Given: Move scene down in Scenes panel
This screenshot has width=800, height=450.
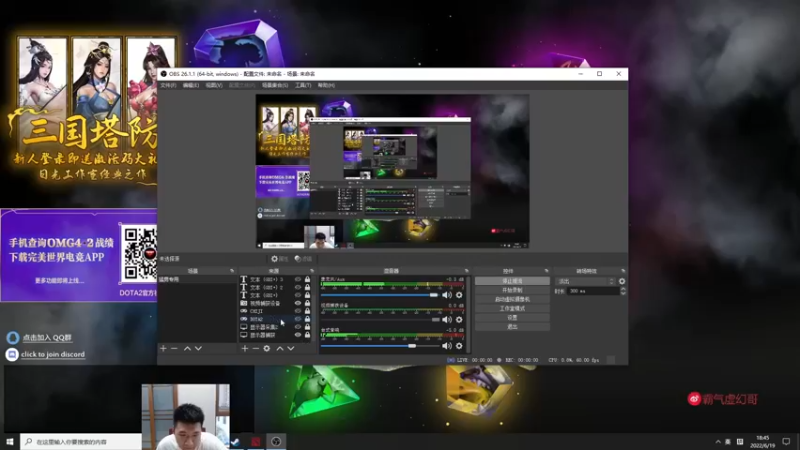Looking at the screenshot, I should click(x=198, y=348).
